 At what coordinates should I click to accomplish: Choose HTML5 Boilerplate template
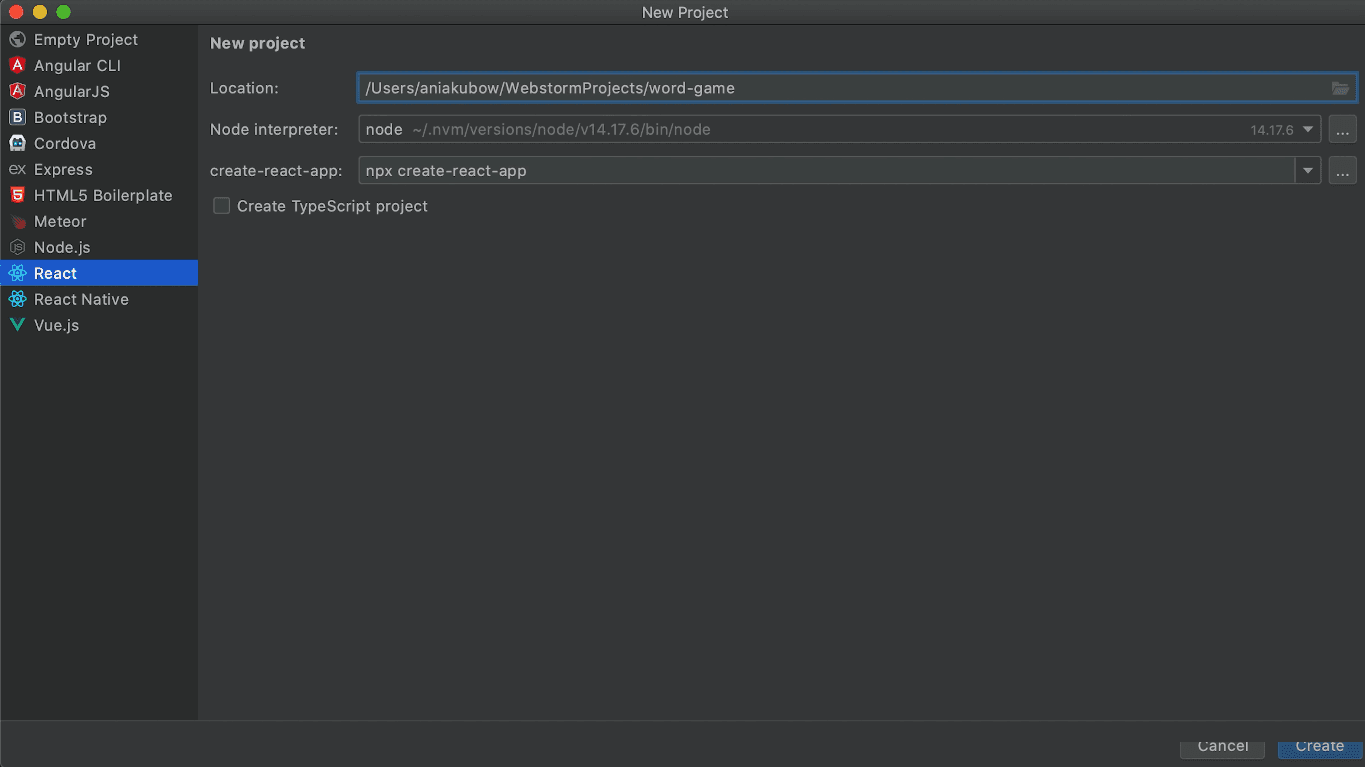click(x=99, y=196)
